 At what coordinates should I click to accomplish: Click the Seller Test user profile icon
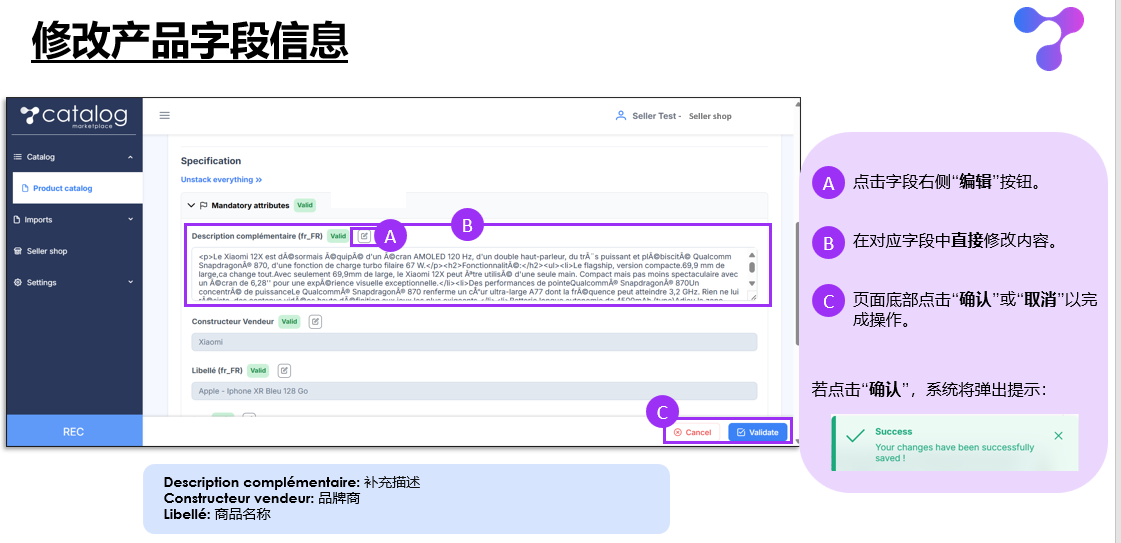[621, 116]
